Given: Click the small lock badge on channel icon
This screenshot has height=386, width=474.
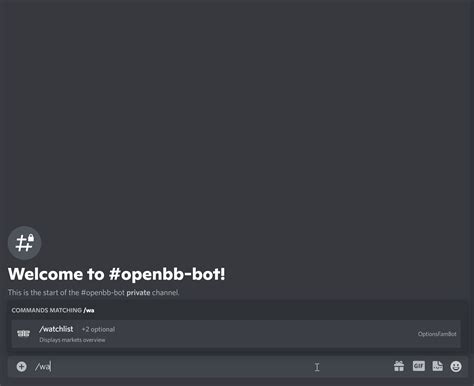Looking at the screenshot, I should pyautogui.click(x=31, y=238).
